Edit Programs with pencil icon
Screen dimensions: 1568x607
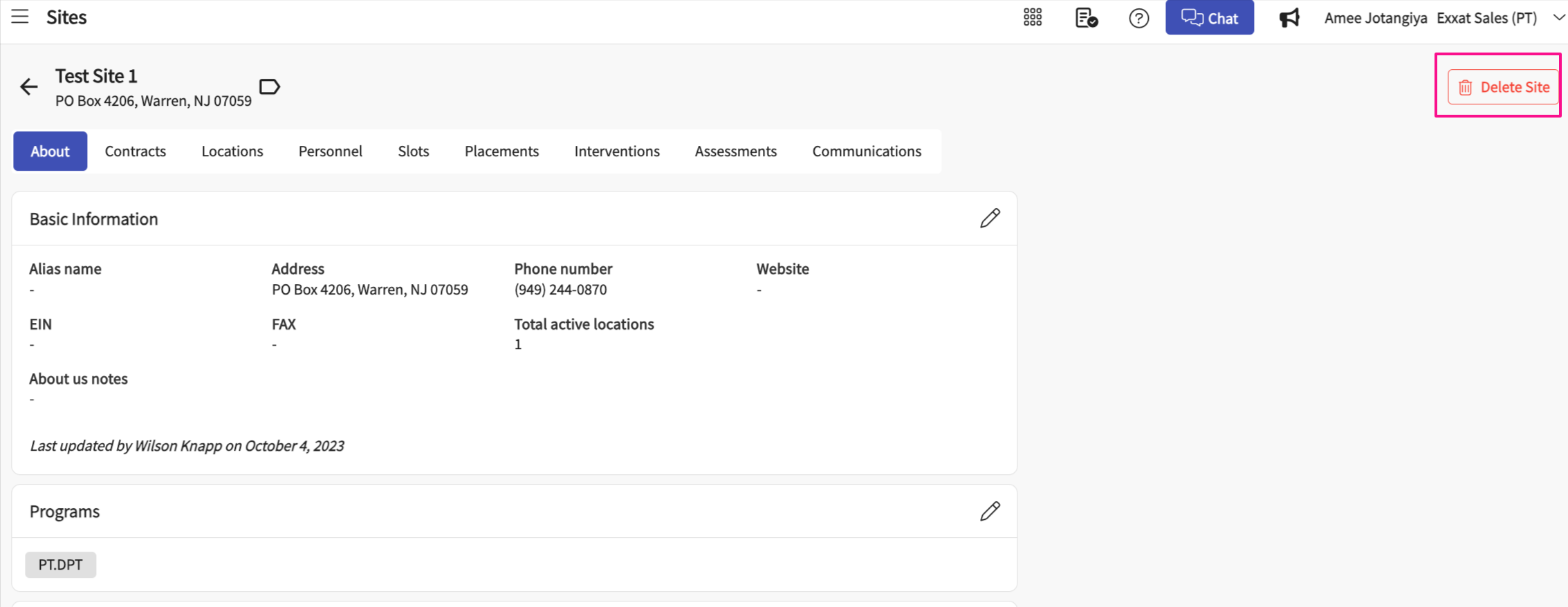990,511
